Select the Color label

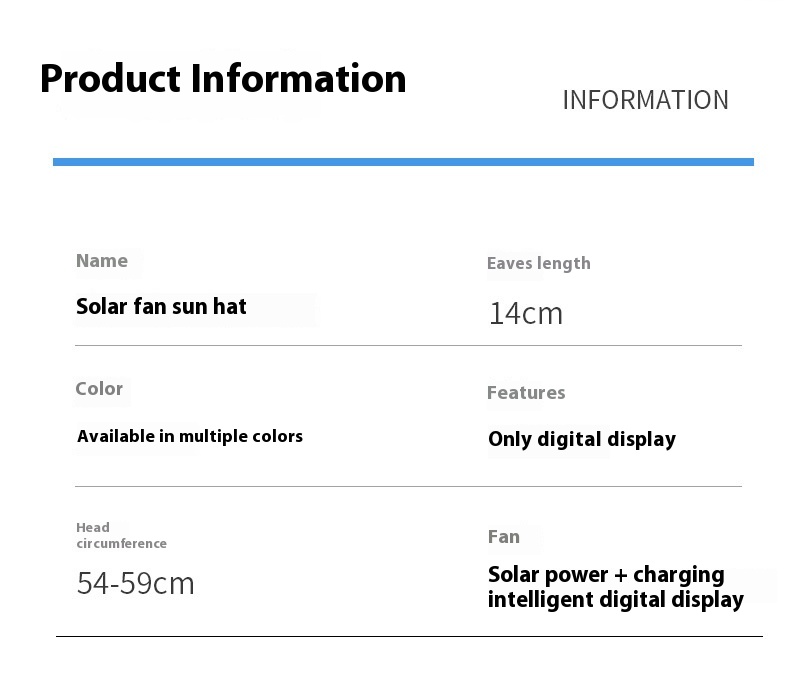tap(99, 388)
